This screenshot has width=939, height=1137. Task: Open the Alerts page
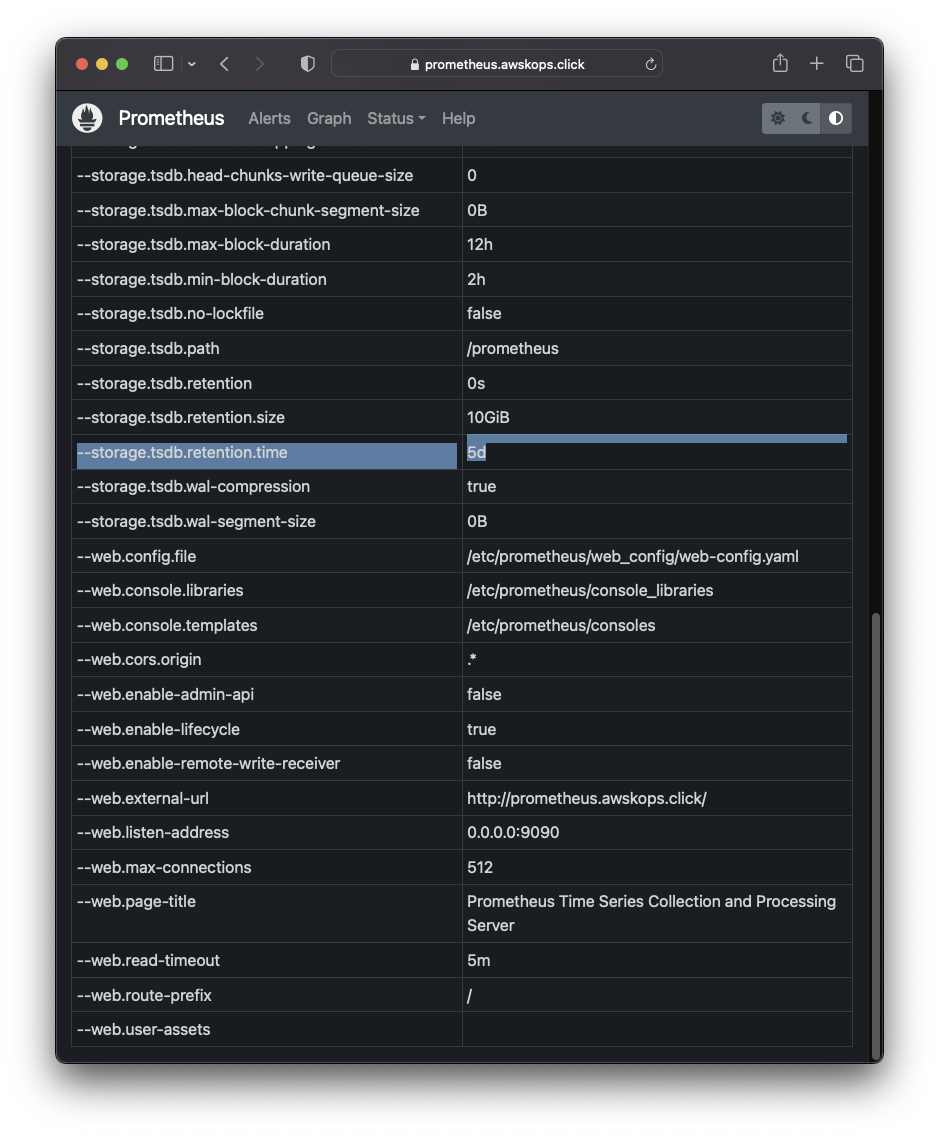click(x=269, y=118)
